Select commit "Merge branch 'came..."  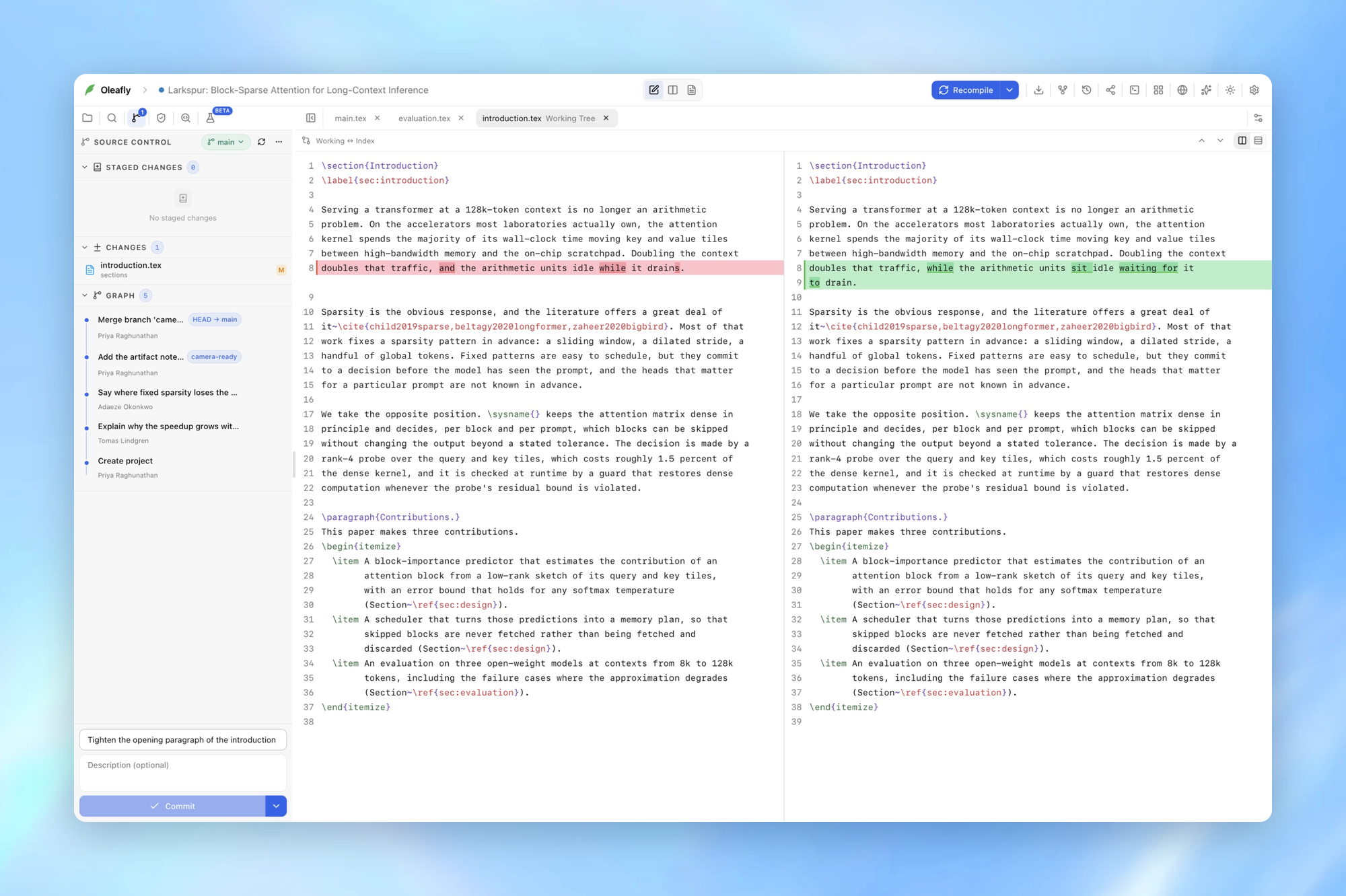coord(140,320)
